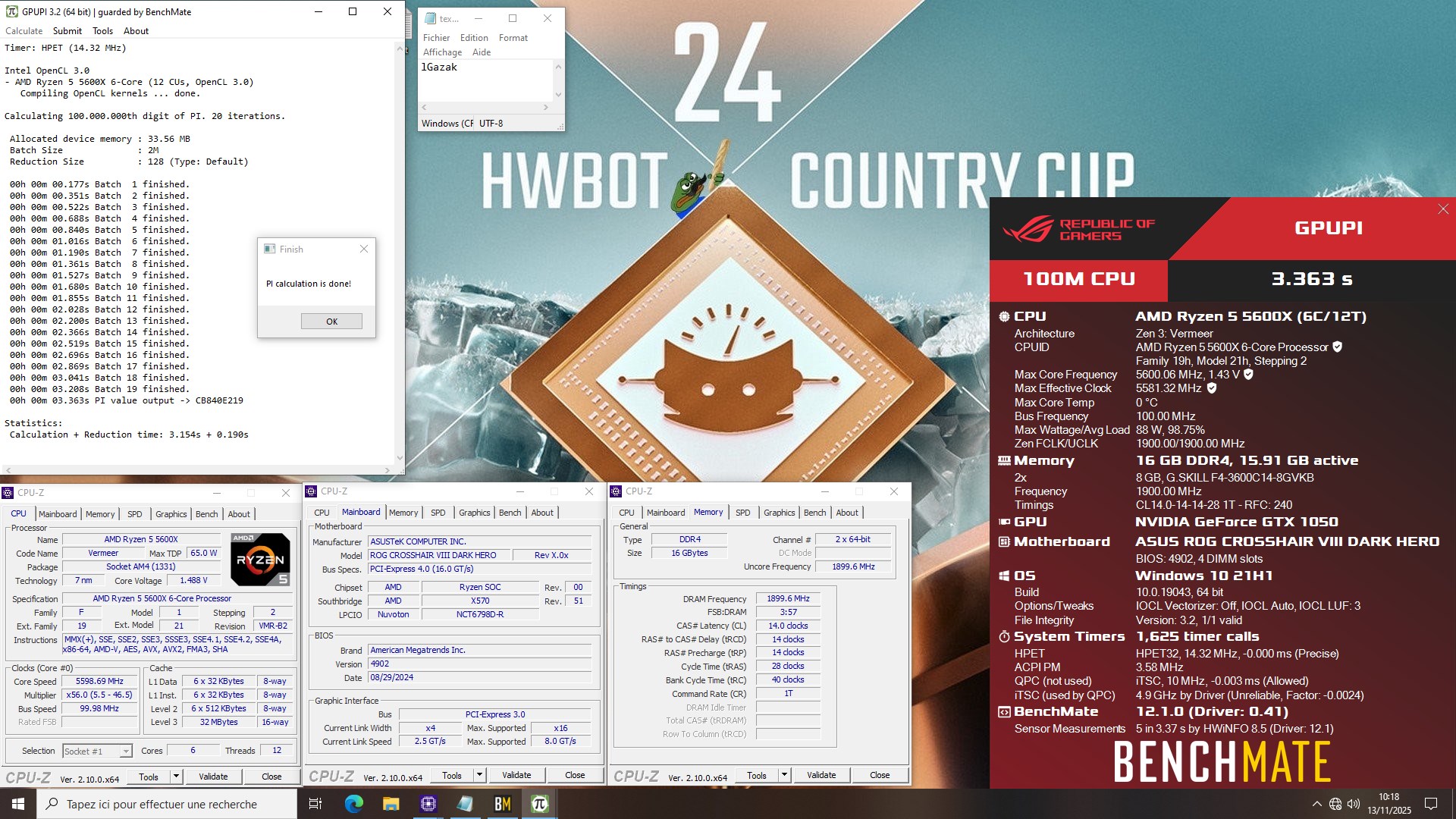Open Fichier menu in Notepad
1456x819 pixels.
pyautogui.click(x=436, y=38)
